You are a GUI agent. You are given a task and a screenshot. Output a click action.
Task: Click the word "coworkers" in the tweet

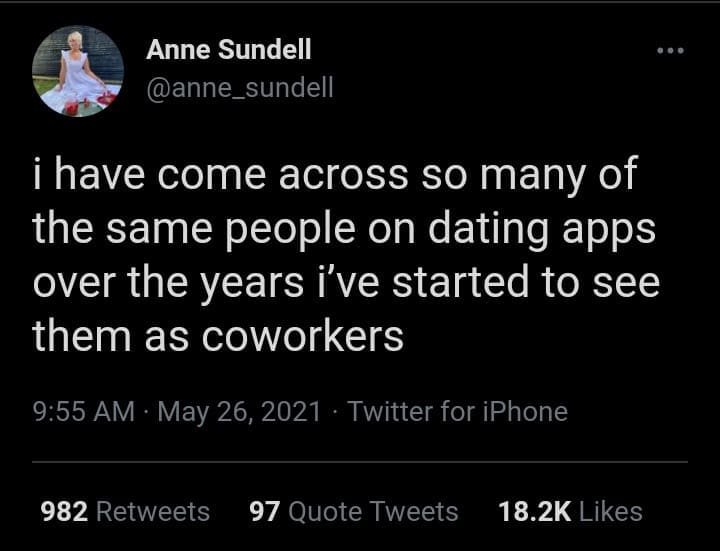click(x=302, y=337)
